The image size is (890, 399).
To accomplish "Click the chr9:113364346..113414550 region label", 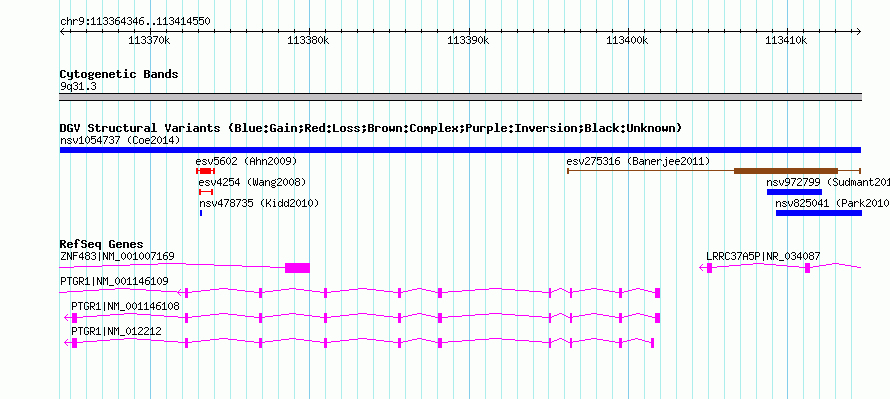I will pos(135,22).
